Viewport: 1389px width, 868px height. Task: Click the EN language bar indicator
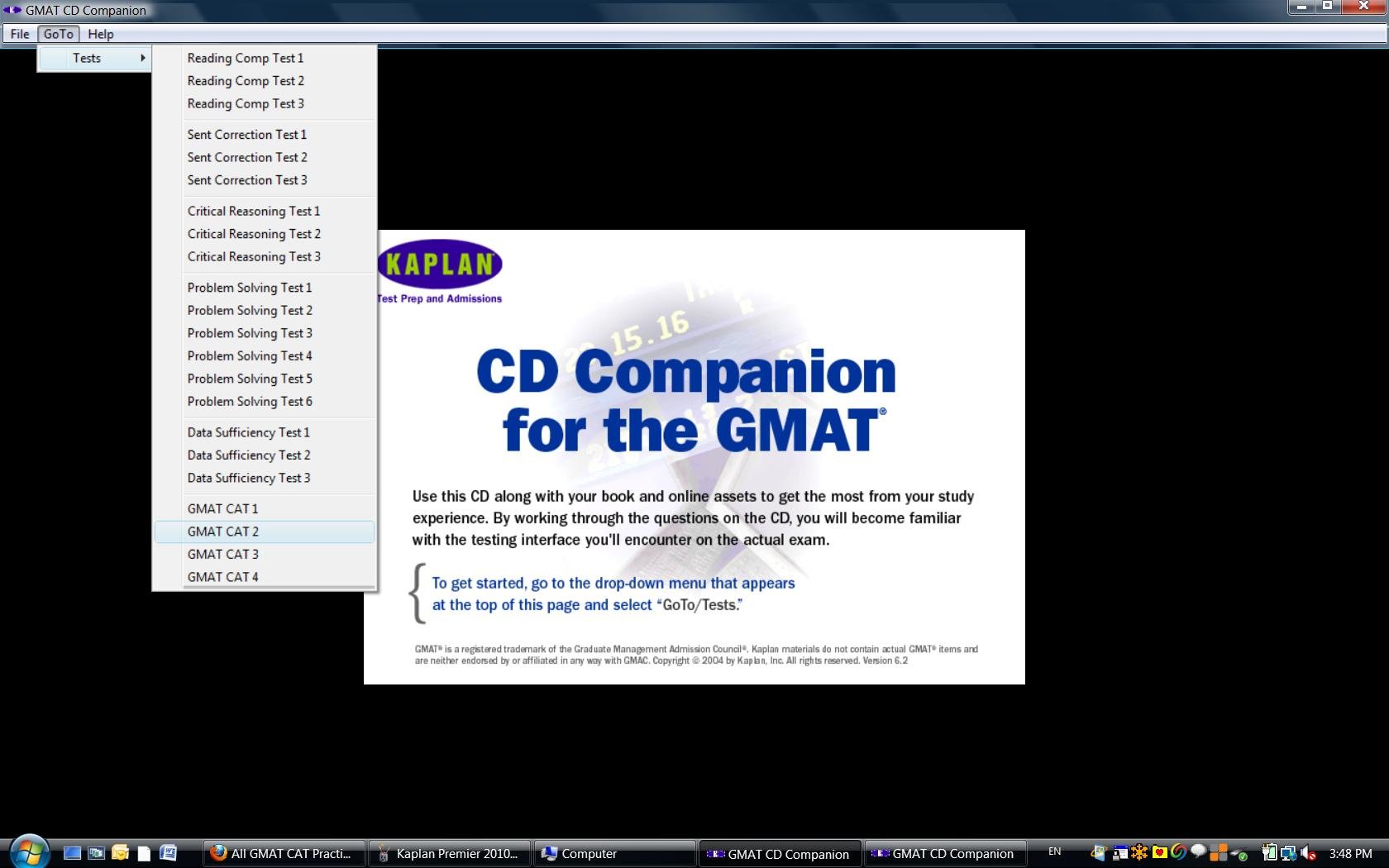coord(1054,851)
